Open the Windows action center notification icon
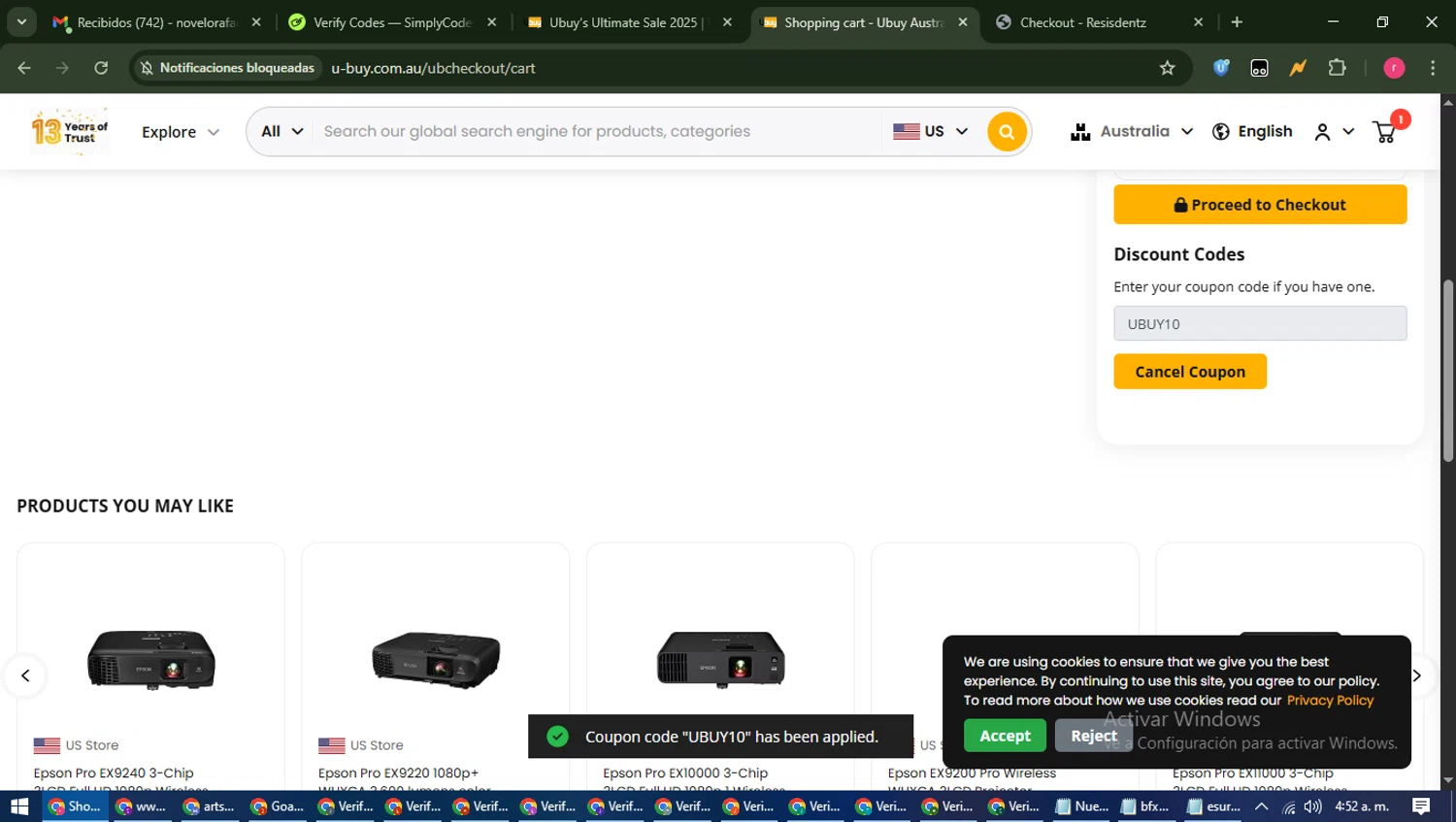Viewport: 1456px width, 822px height. [1421, 806]
